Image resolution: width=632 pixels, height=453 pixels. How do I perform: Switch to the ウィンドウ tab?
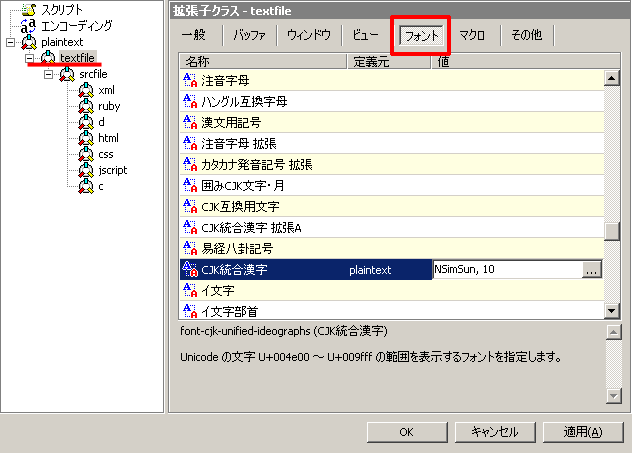[x=309, y=35]
